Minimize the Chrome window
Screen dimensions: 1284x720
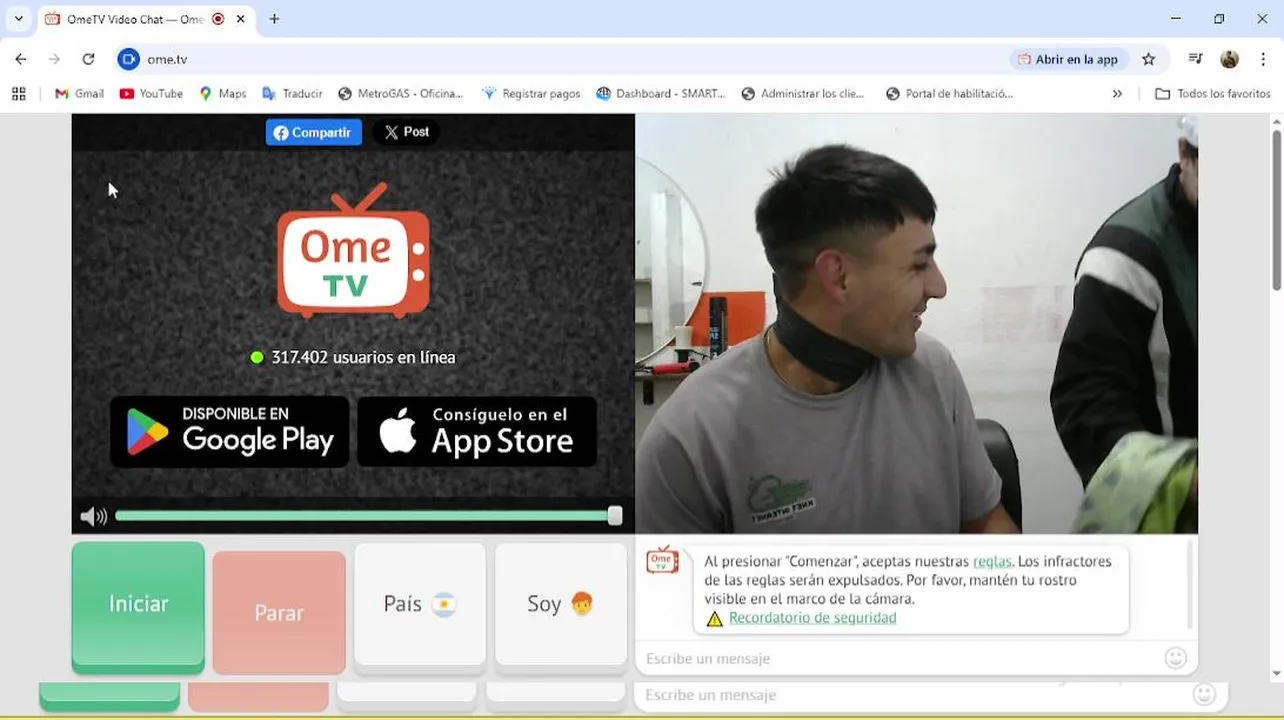click(1176, 19)
